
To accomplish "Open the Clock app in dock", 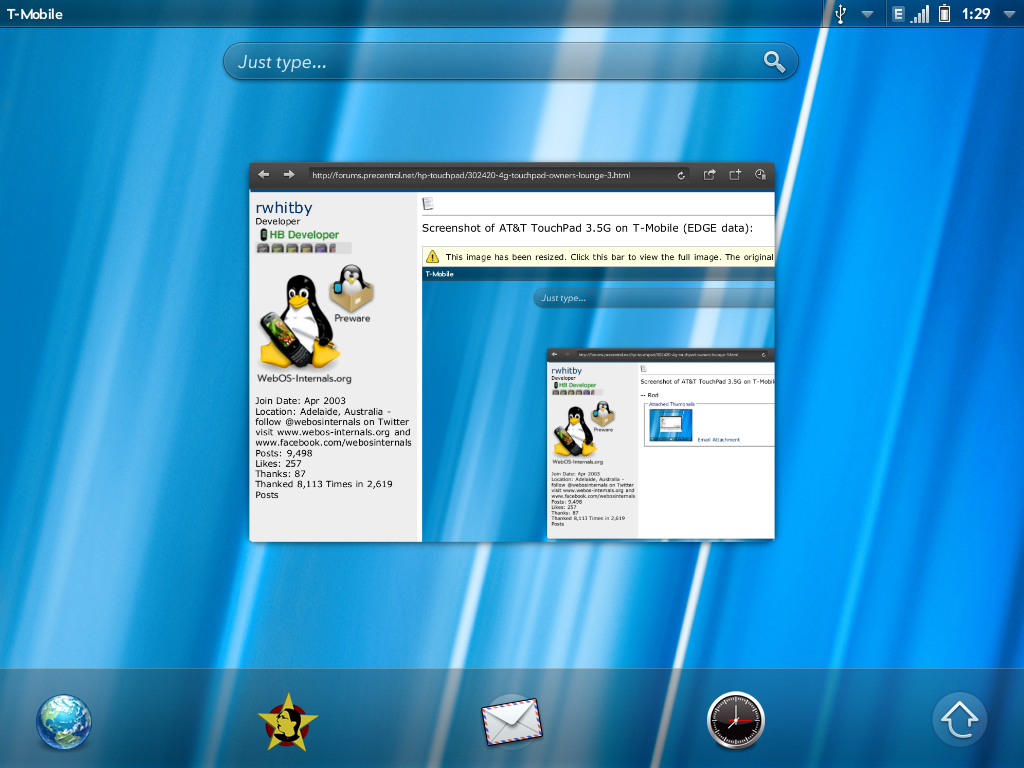I will click(736, 720).
